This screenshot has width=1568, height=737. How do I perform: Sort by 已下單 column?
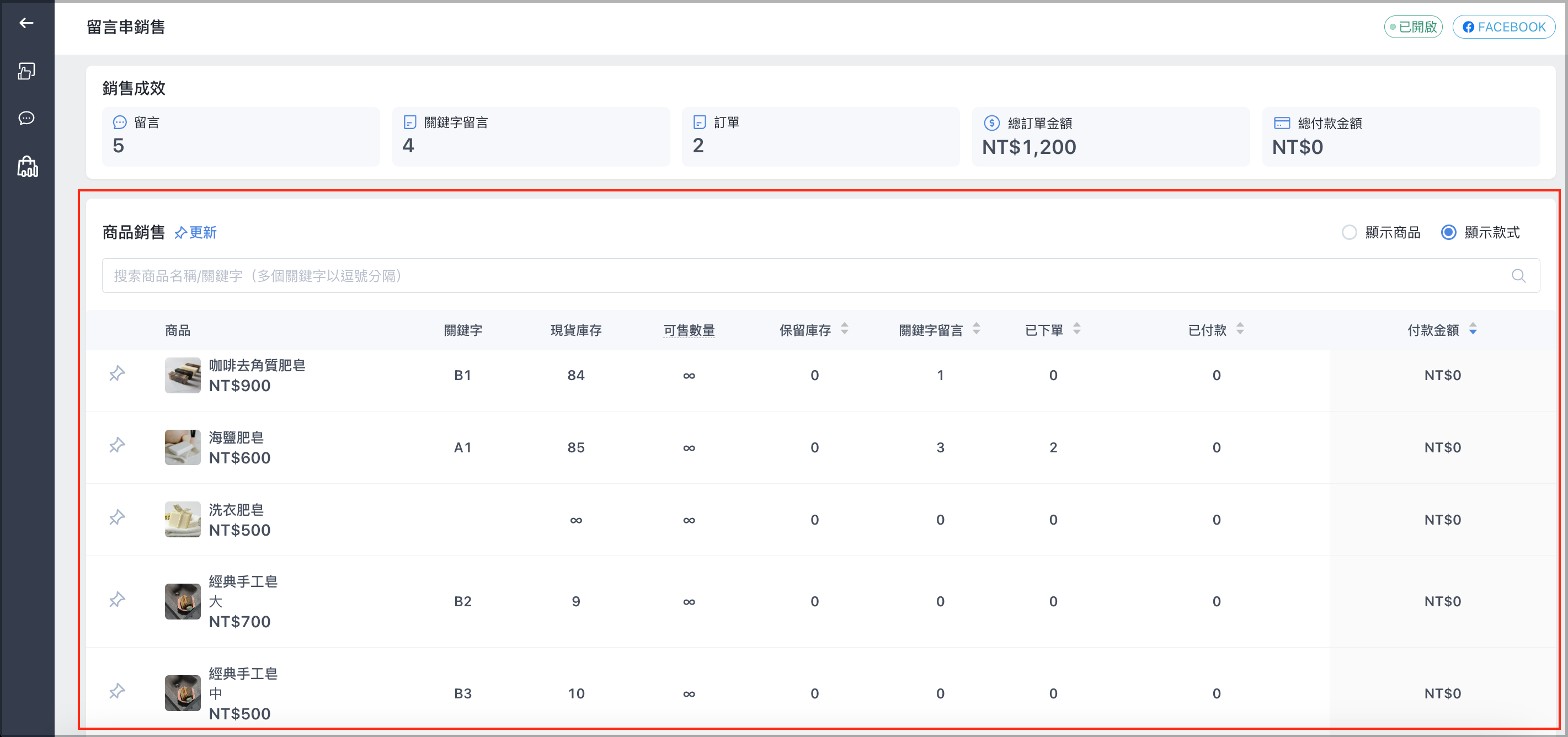coord(1077,329)
